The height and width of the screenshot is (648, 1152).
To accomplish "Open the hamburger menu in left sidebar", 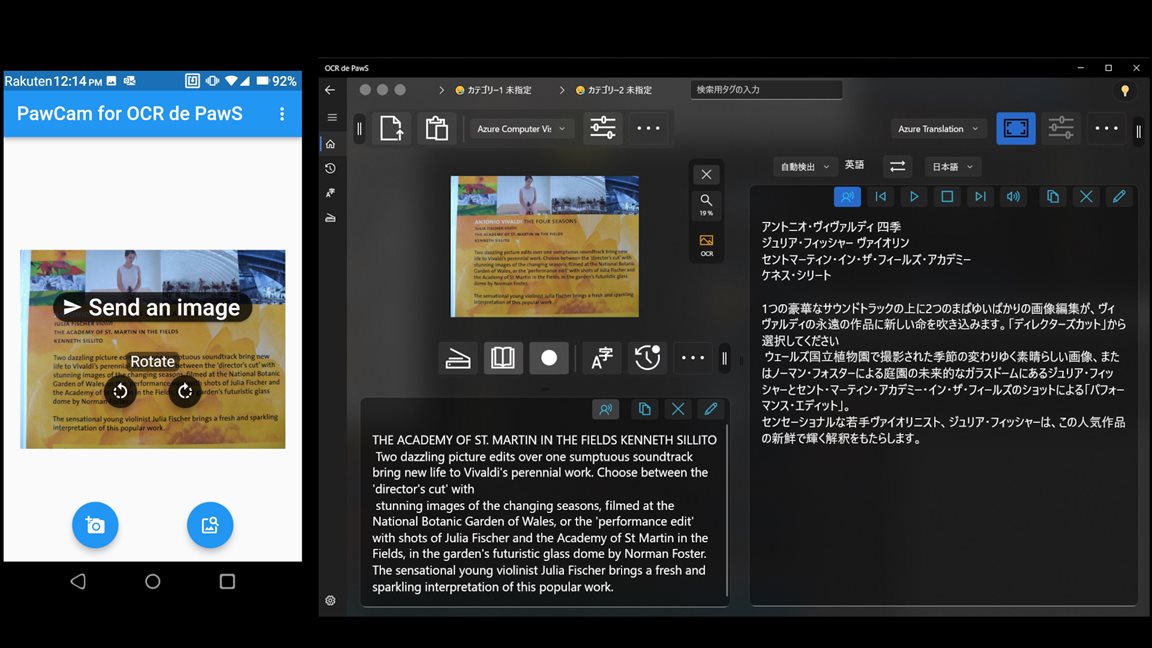I will [x=332, y=117].
